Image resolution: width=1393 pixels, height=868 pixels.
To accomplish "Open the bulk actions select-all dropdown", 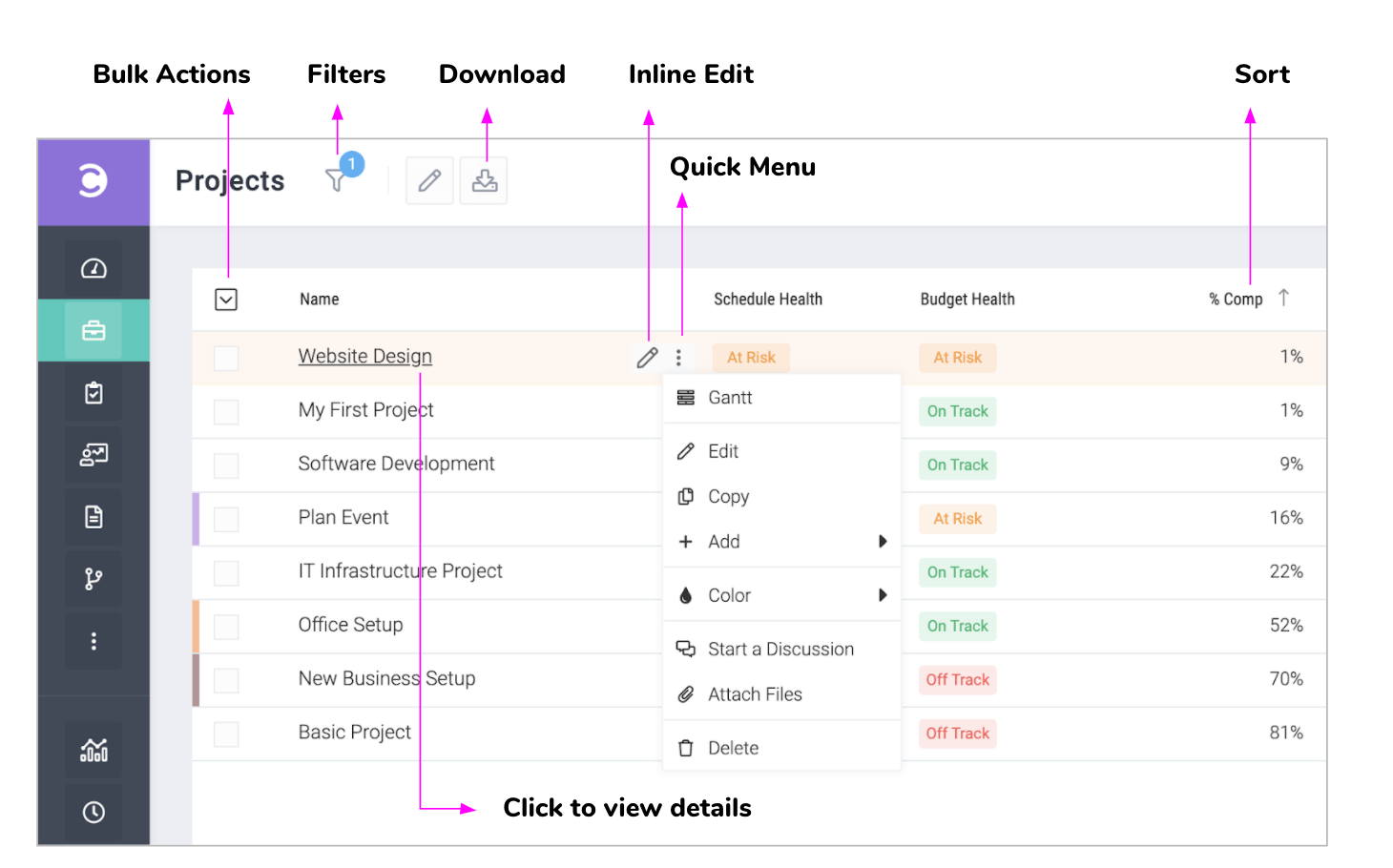I will pyautogui.click(x=226, y=300).
